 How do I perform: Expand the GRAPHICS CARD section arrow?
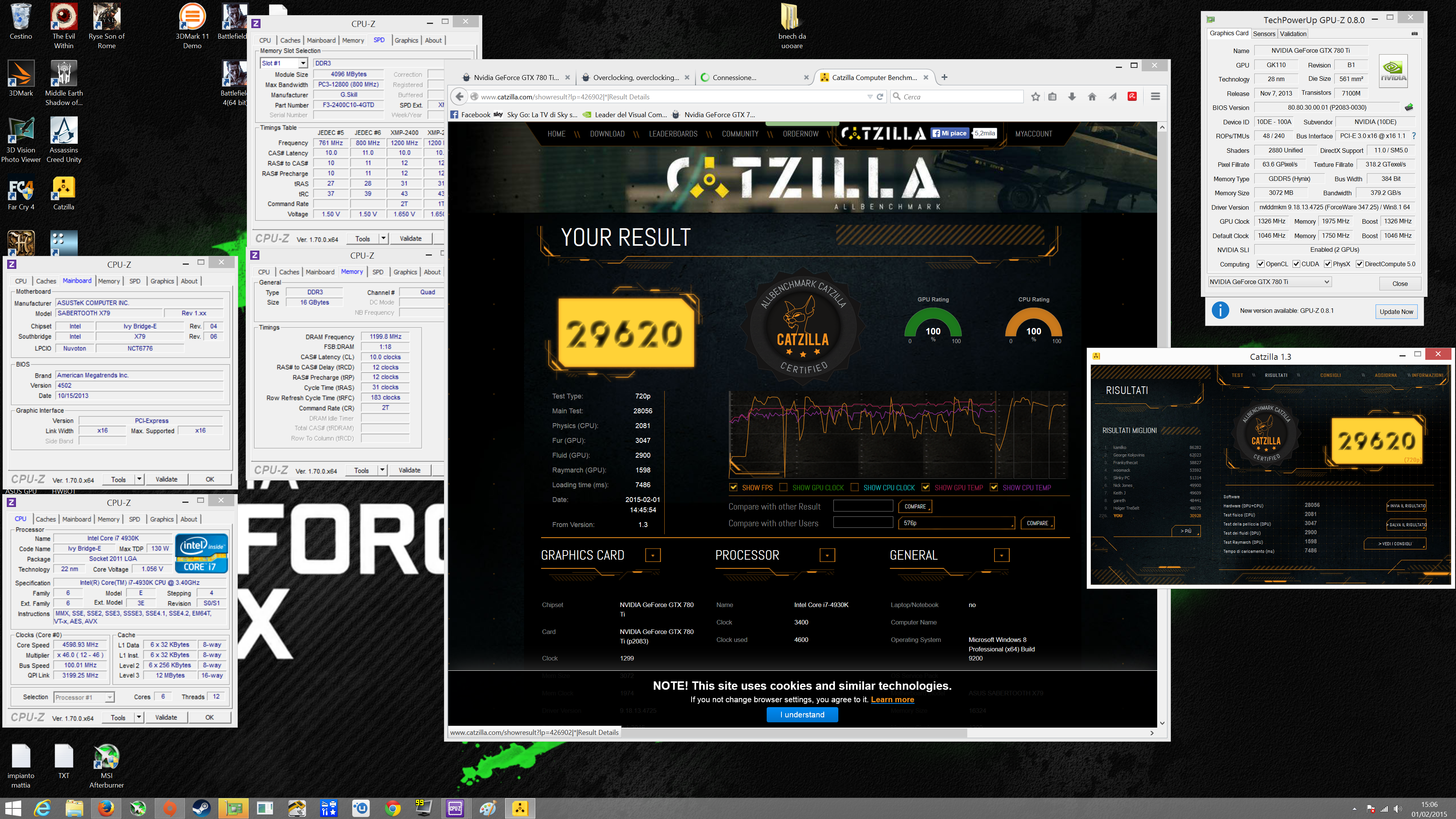pyautogui.click(x=653, y=555)
